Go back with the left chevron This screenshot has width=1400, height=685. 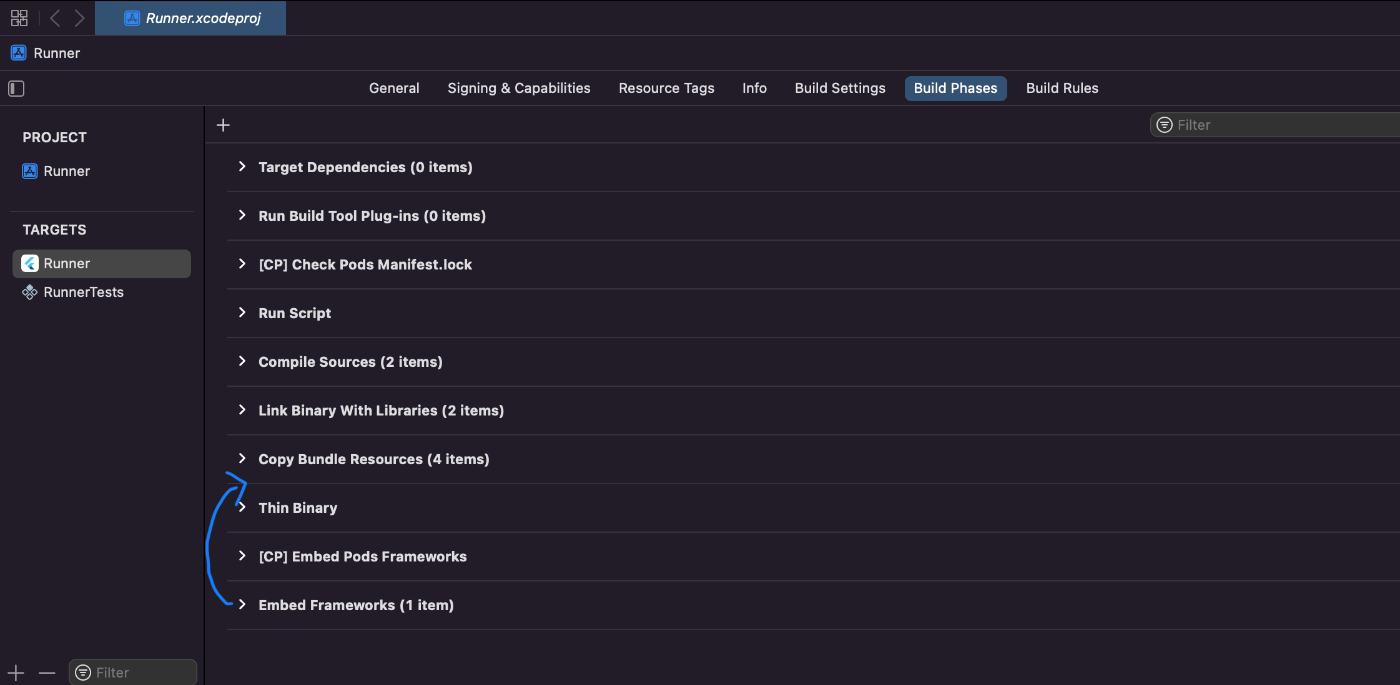pyautogui.click(x=55, y=18)
